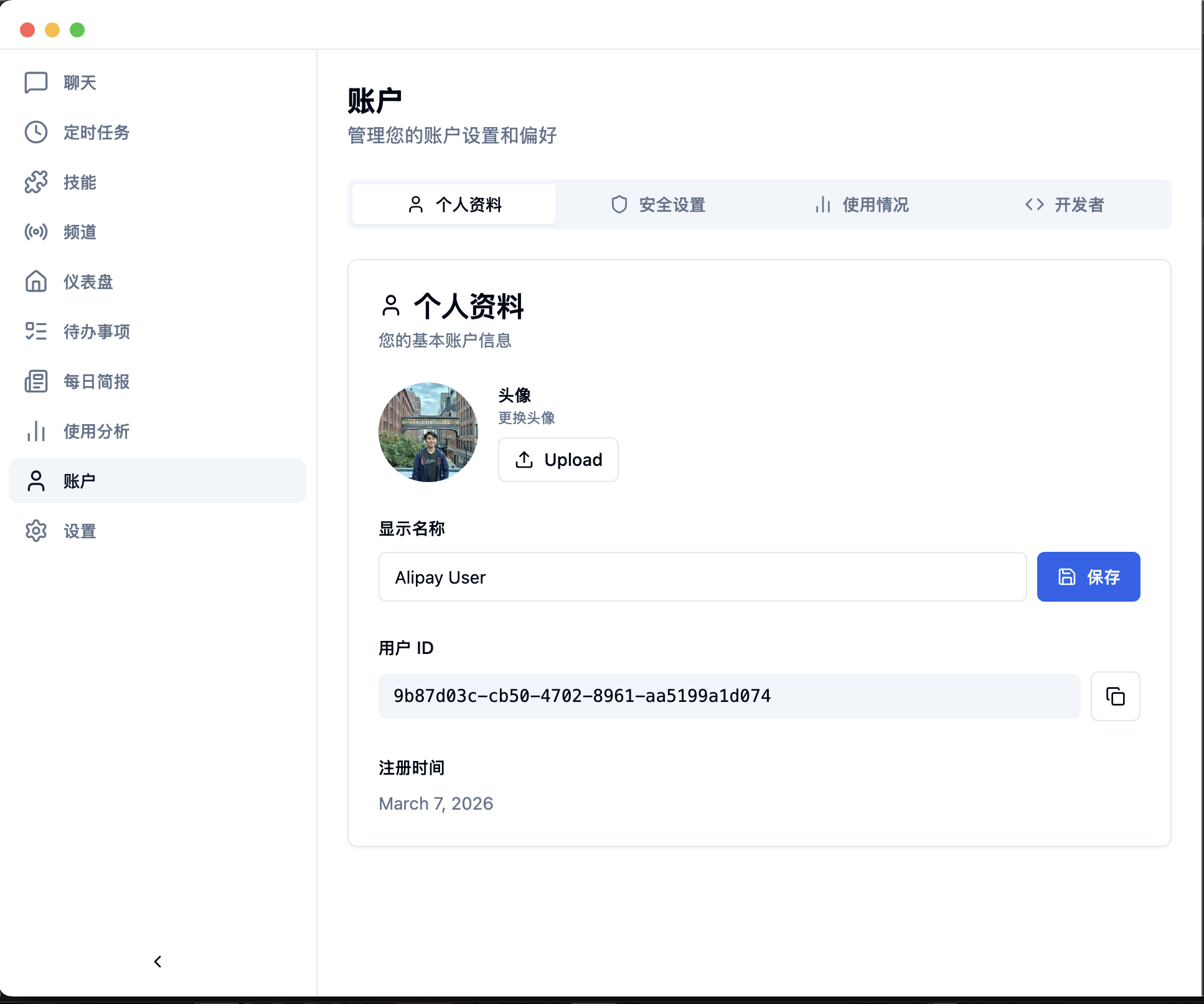Collapse the sidebar with the chevron
This screenshot has height=1004, width=1204.
click(157, 961)
